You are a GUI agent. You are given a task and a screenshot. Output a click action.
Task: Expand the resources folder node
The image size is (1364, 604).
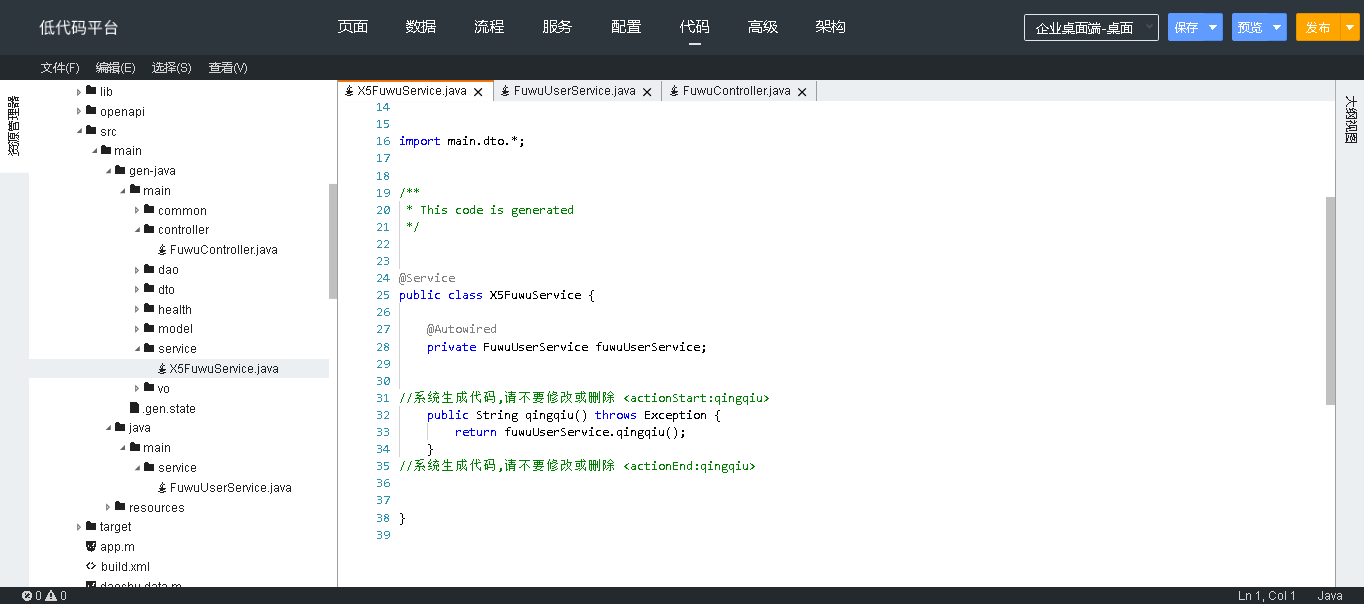coord(108,508)
